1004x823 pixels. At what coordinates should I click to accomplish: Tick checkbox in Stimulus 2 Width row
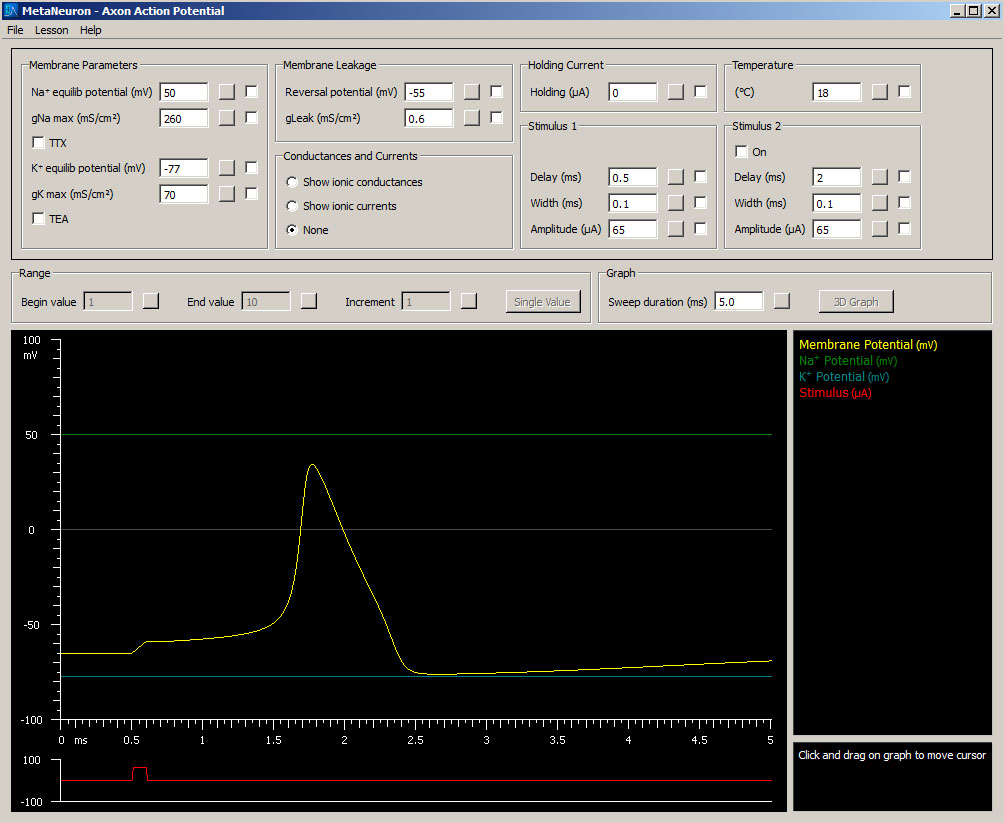(904, 202)
